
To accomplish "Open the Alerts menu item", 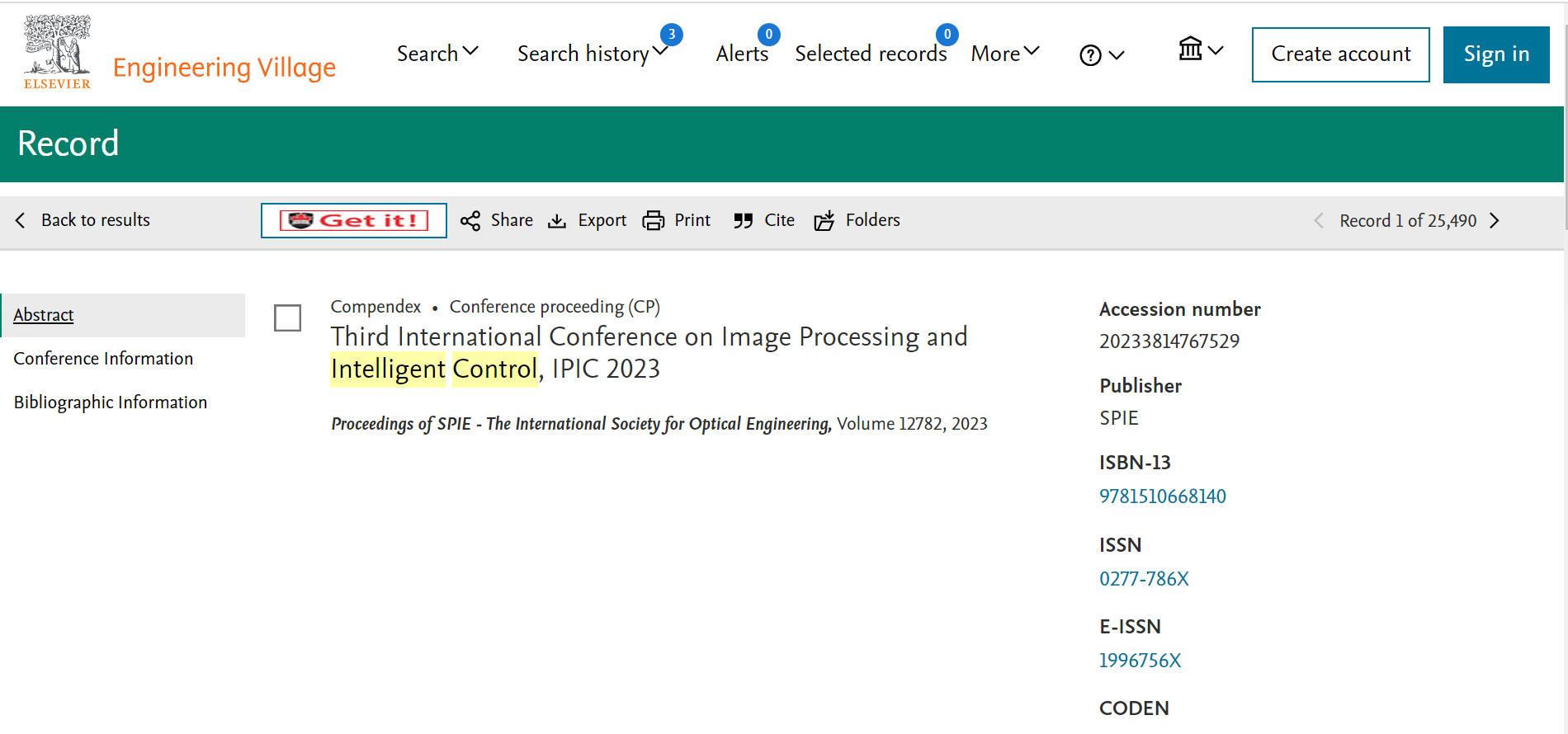I will click(x=742, y=54).
